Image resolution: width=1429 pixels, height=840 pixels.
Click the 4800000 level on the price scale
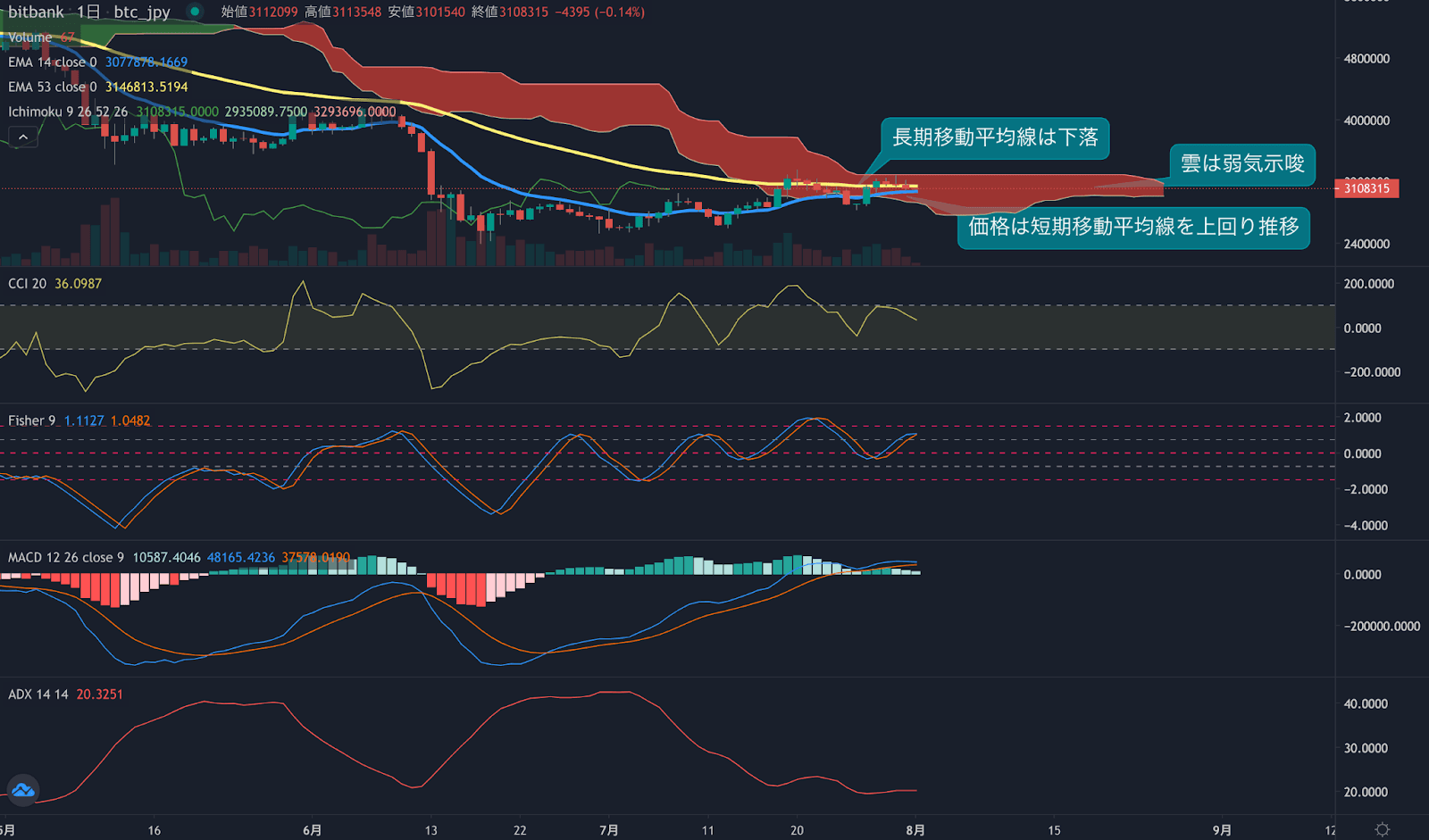(x=1366, y=59)
